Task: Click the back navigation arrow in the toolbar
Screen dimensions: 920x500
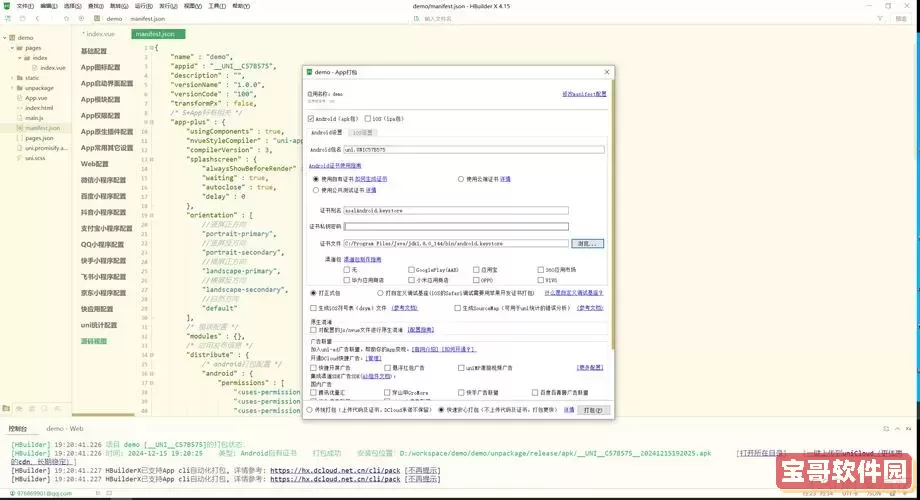Action: (x=38, y=19)
